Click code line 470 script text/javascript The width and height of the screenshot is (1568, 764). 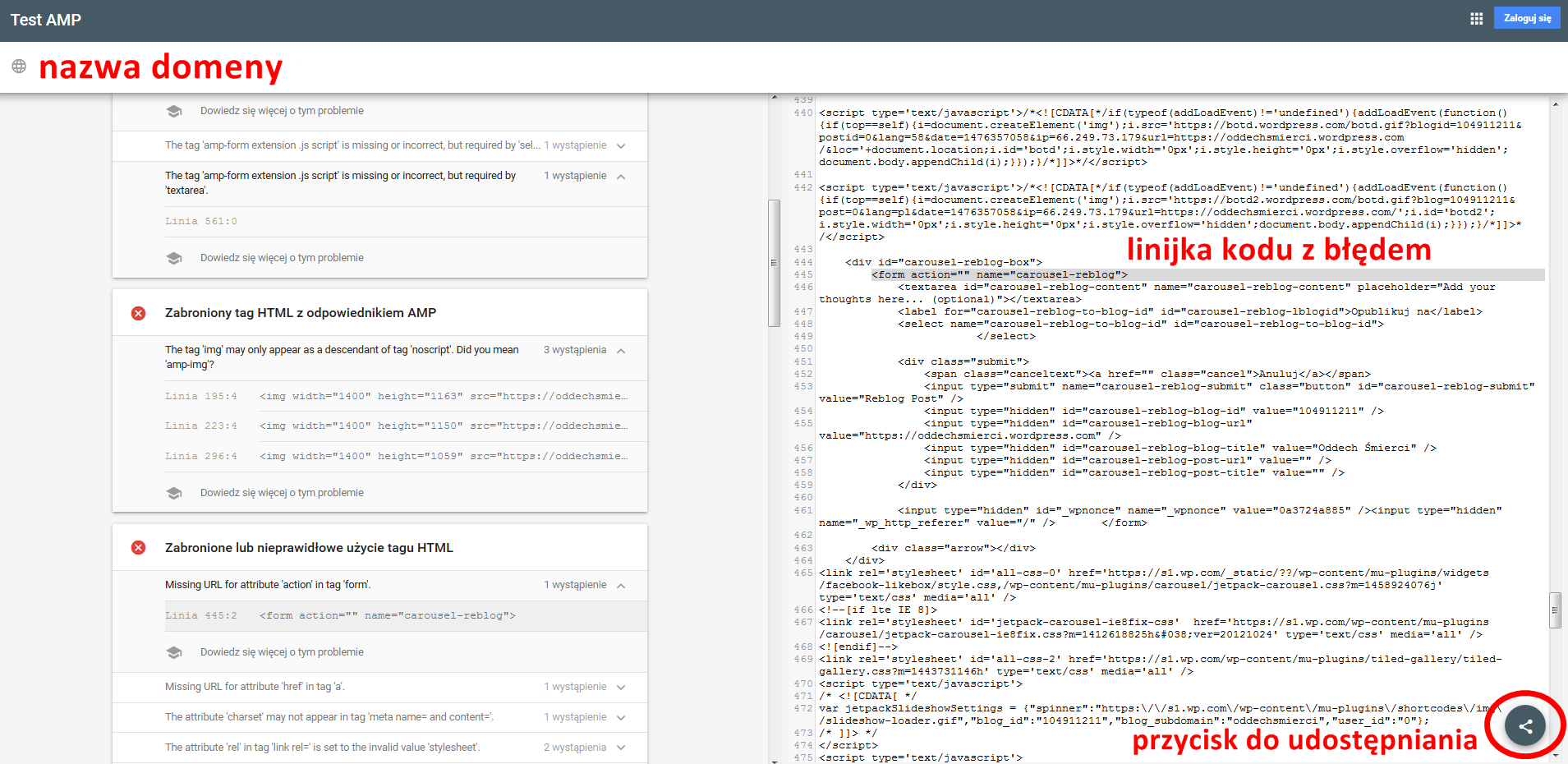(x=921, y=684)
